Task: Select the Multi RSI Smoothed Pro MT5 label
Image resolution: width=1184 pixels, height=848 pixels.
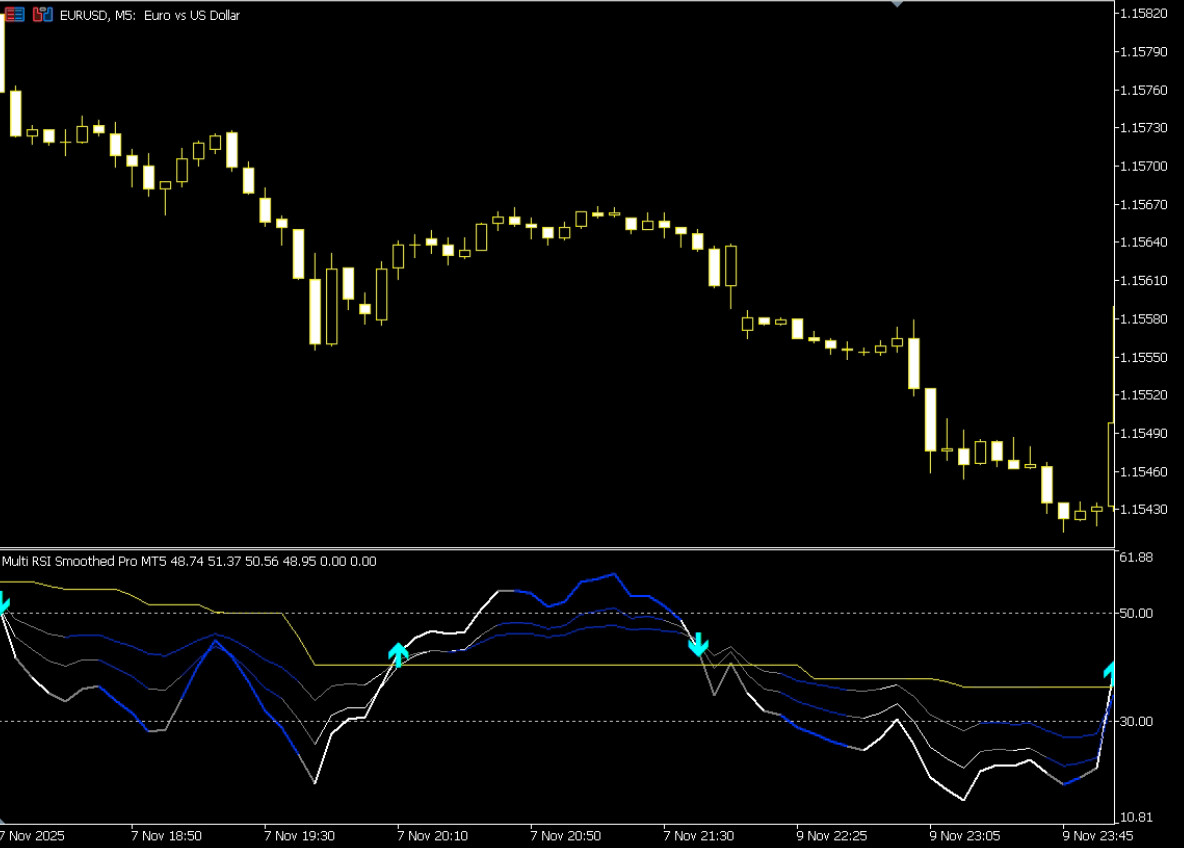Action: coord(85,561)
